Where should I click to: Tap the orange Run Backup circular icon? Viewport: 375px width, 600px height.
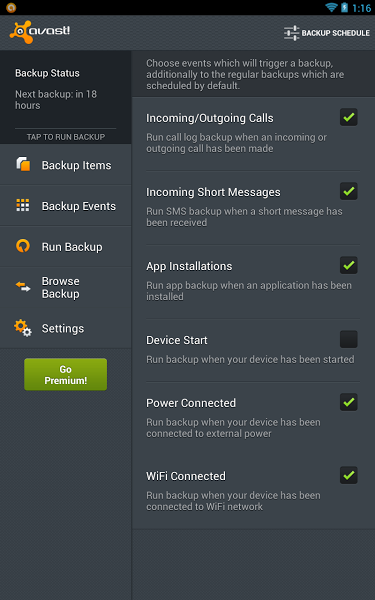[x=23, y=246]
